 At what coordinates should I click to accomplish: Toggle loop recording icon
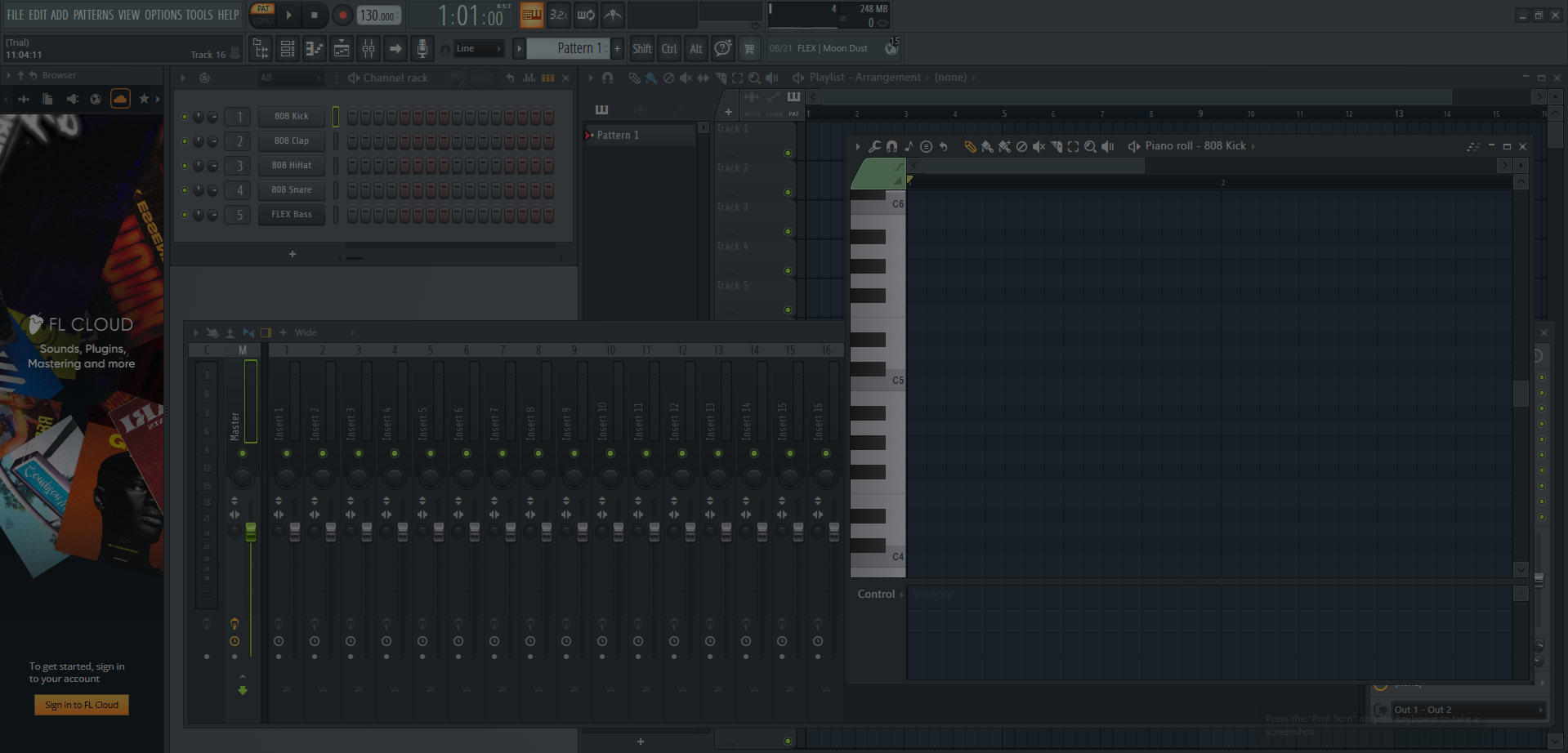tap(586, 15)
